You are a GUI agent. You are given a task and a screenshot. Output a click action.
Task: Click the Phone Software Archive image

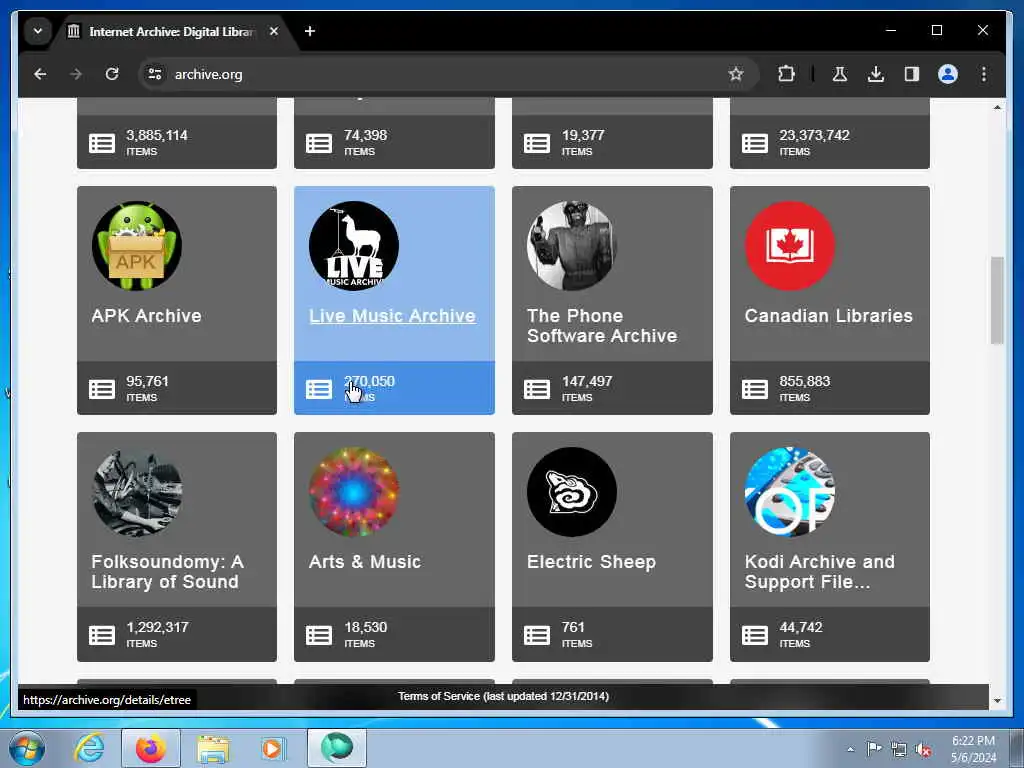click(x=572, y=246)
